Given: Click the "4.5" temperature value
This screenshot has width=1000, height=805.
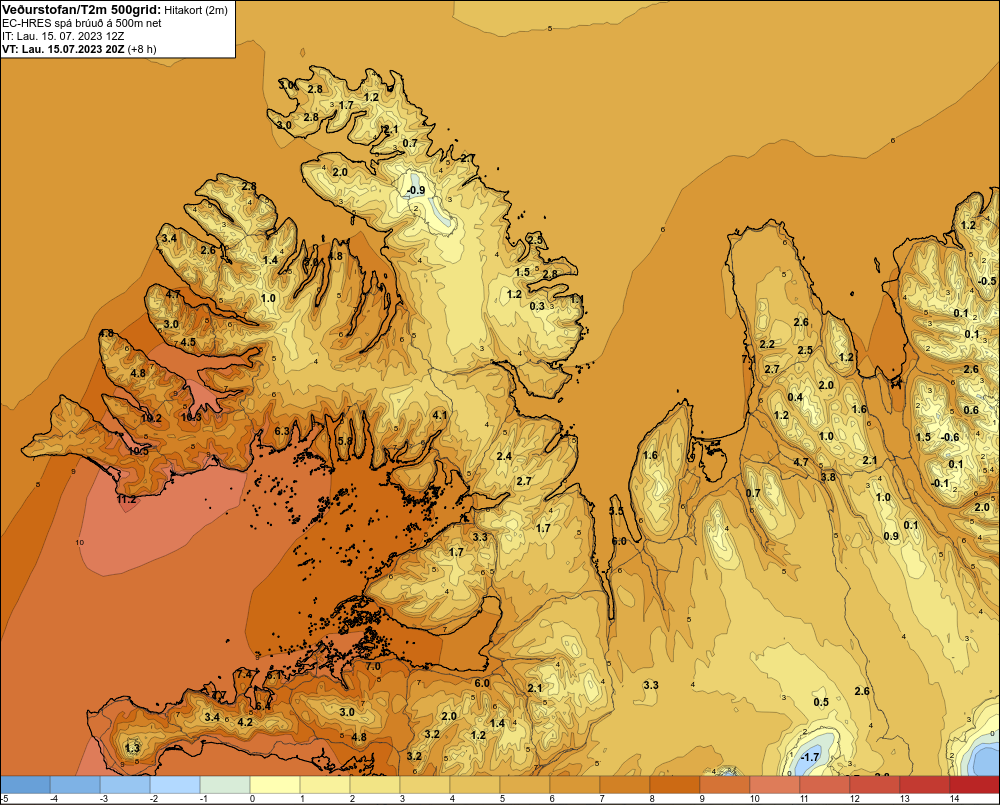Looking at the screenshot, I should pos(188,342).
